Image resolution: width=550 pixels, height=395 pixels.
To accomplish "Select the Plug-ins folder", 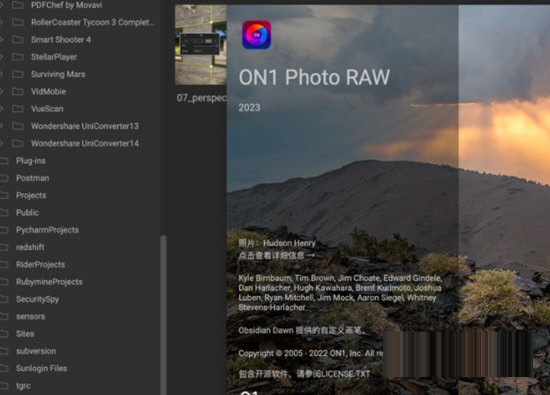I will [x=31, y=161].
